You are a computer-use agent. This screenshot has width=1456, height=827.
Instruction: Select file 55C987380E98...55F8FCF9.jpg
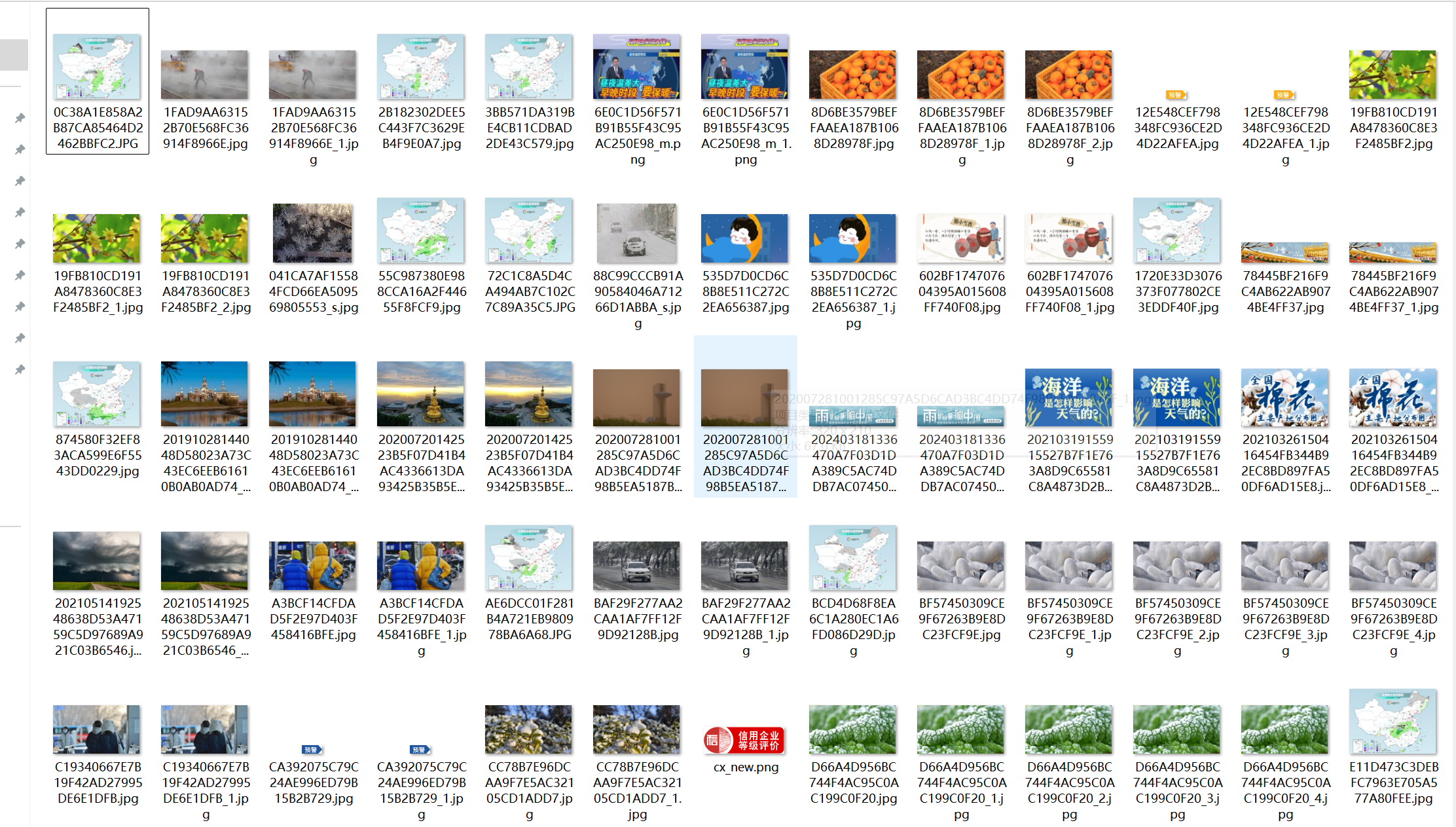[421, 230]
